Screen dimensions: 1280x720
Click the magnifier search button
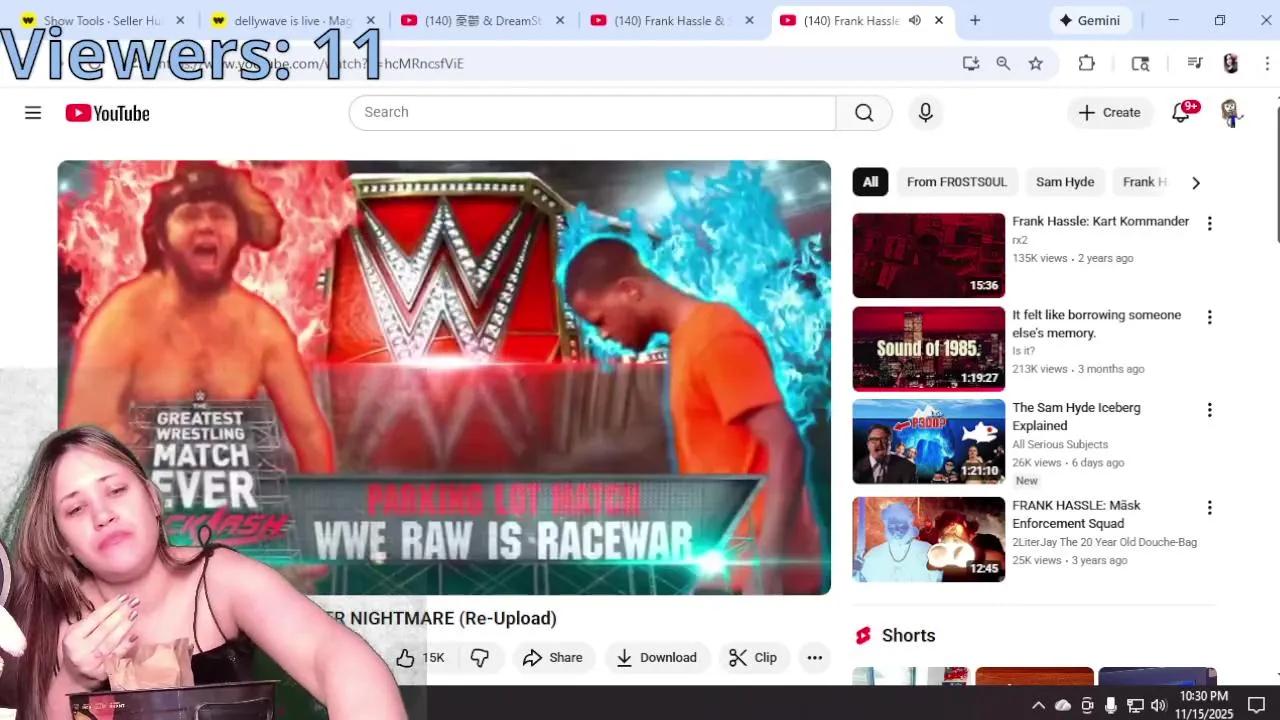click(864, 112)
